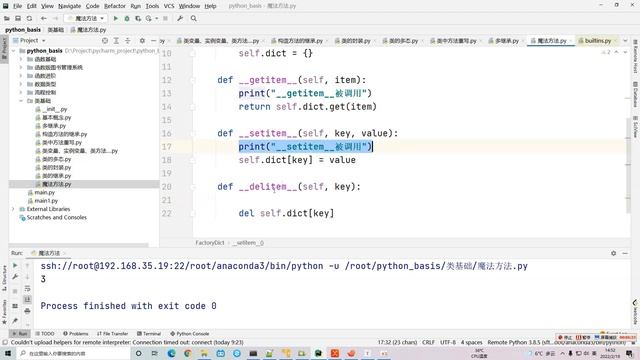Open Run panel gear settings

613,253
